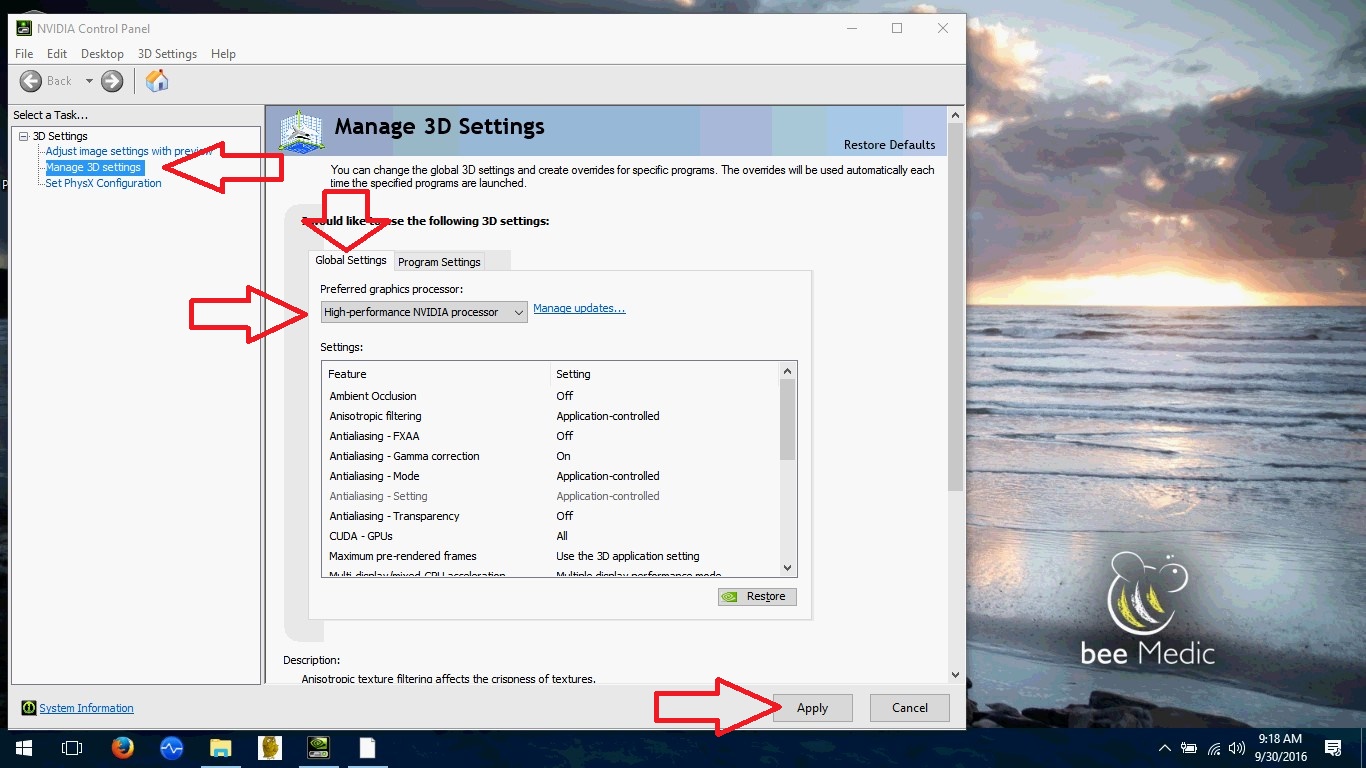The width and height of the screenshot is (1366, 768).
Task: Select the Anisotropic filtering feature row
Action: (551, 416)
